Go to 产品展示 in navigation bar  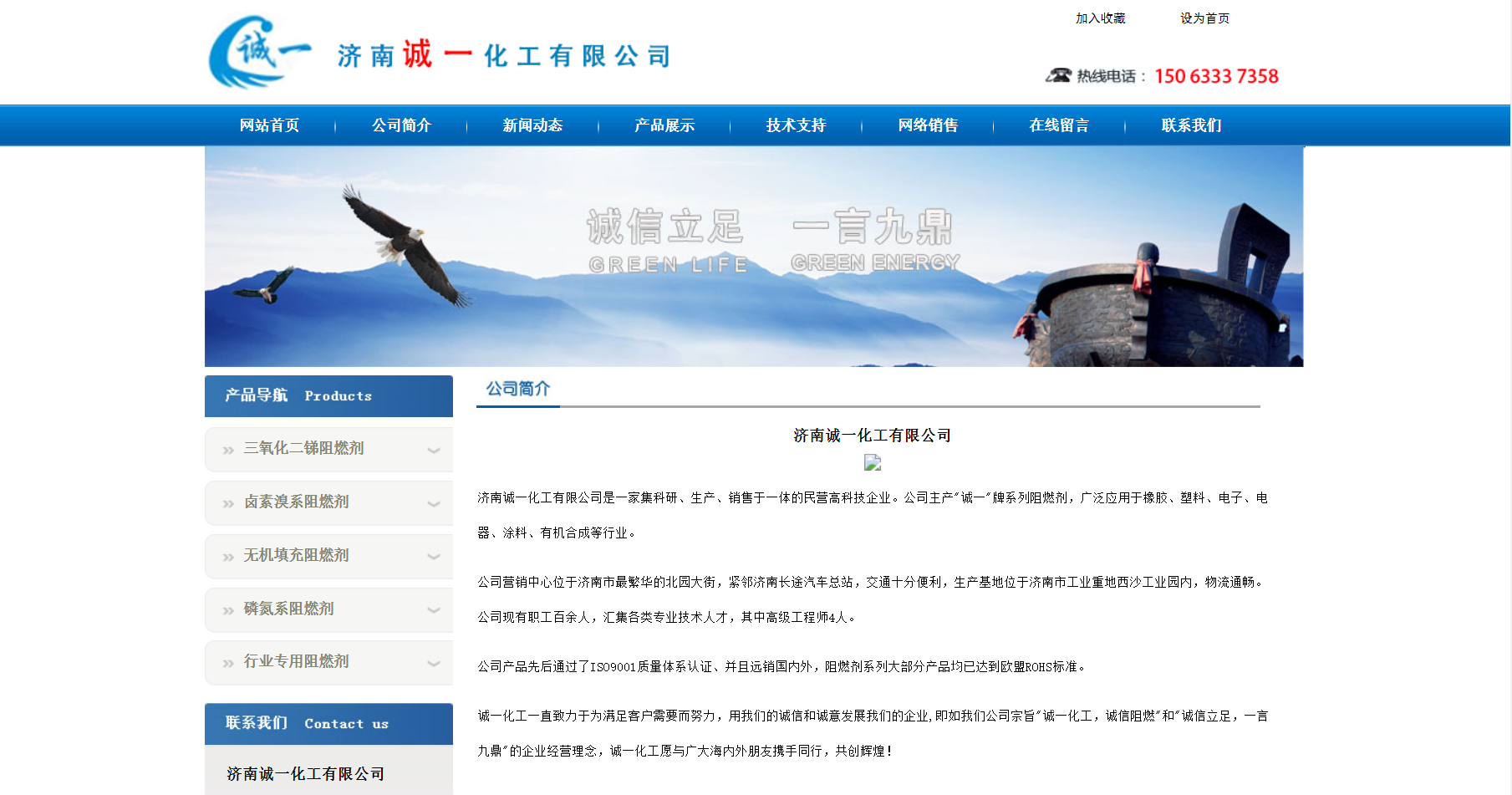pyautogui.click(x=664, y=125)
